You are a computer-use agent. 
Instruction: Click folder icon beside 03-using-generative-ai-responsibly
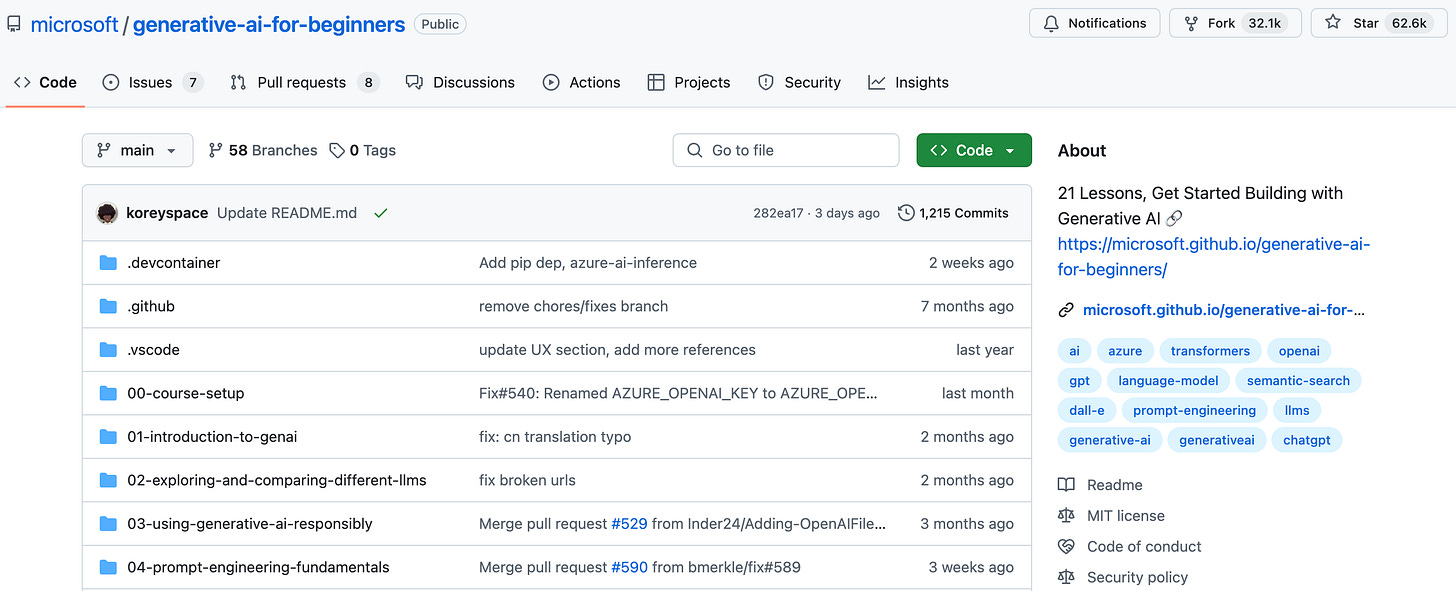point(108,524)
